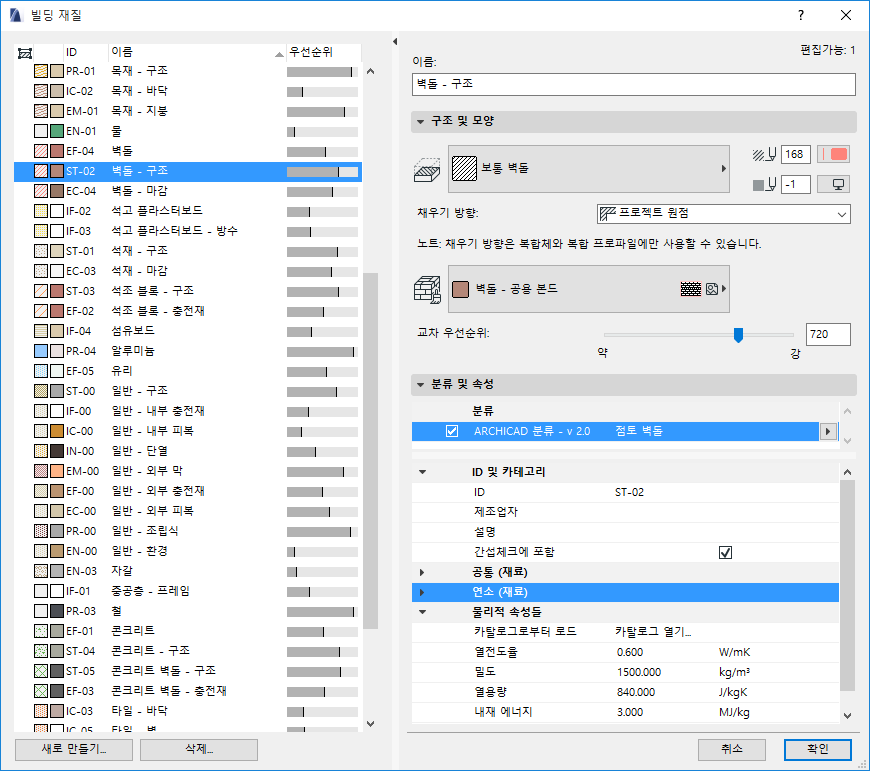Click the blue fill icon for 알루미늄 row
This screenshot has width=870, height=771.
click(x=41, y=351)
